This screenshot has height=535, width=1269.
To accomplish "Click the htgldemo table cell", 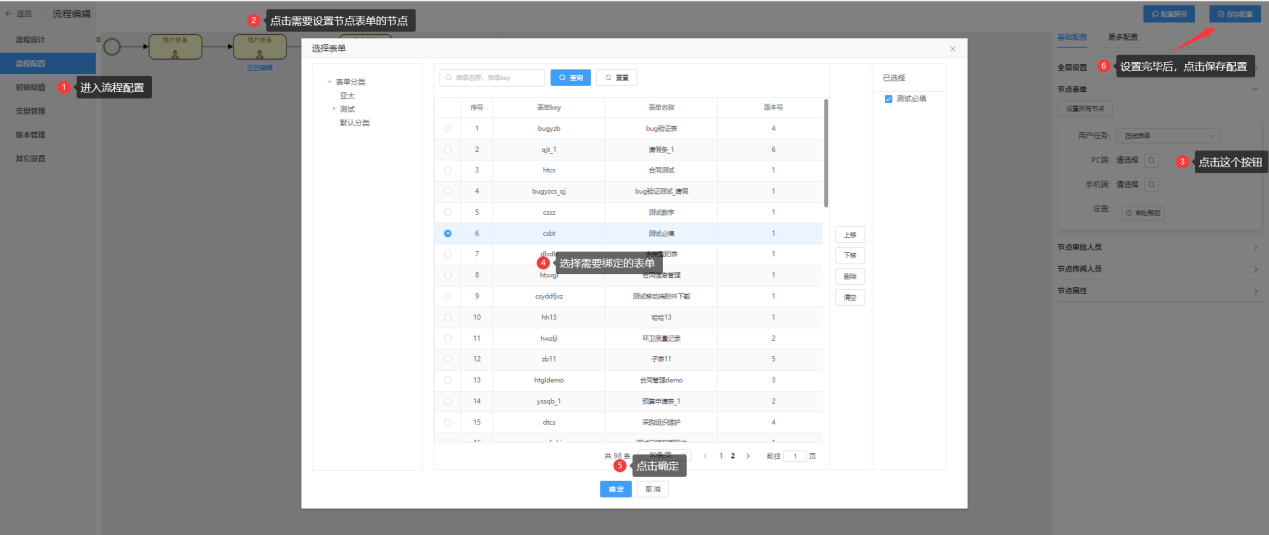I will point(549,379).
